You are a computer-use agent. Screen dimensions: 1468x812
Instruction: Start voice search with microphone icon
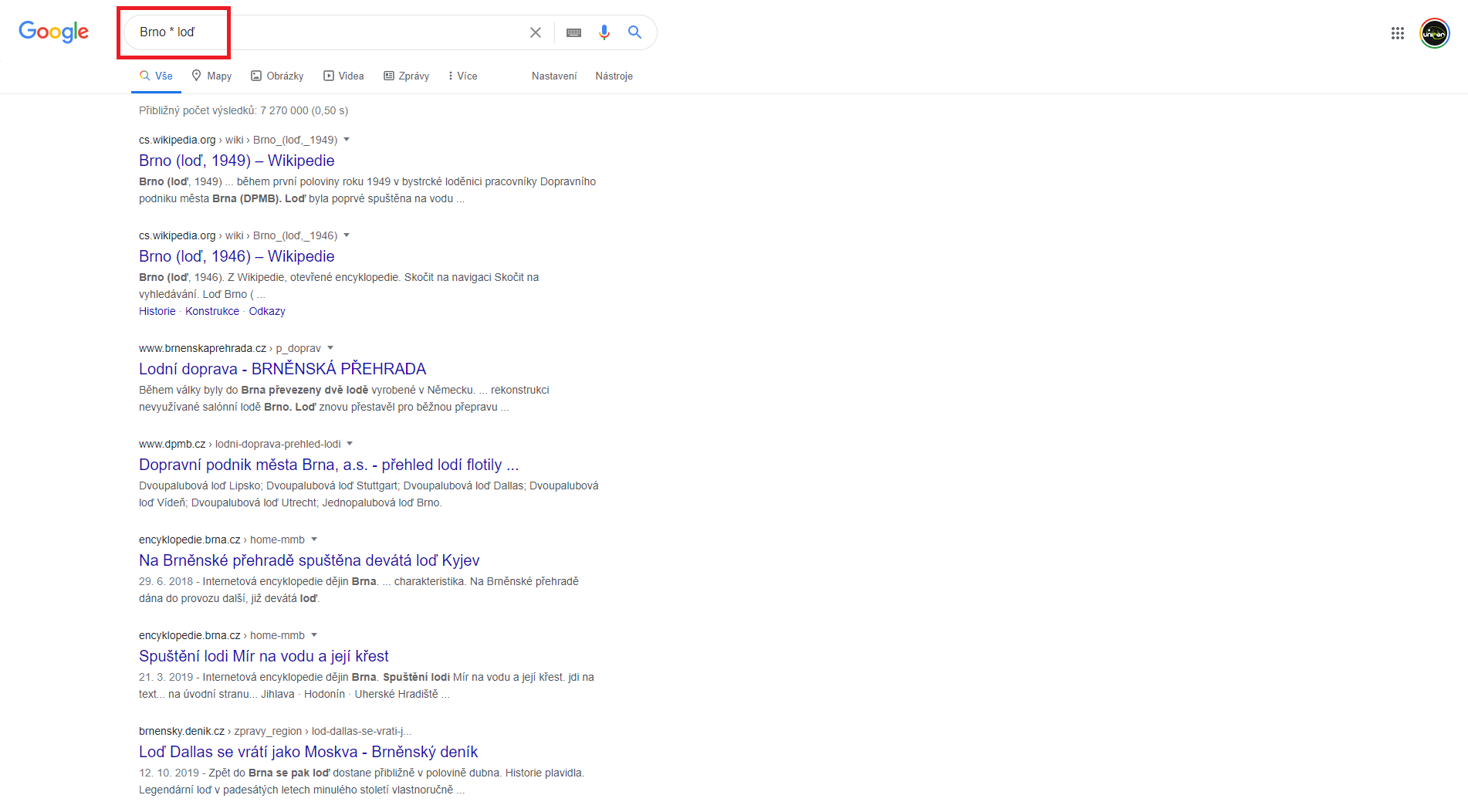(604, 32)
